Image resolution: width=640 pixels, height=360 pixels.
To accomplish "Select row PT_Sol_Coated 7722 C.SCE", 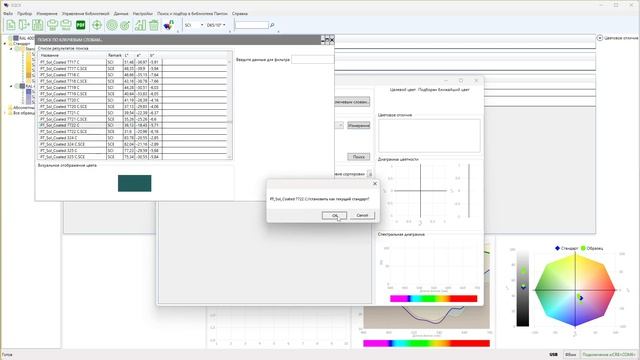I will point(133,131).
